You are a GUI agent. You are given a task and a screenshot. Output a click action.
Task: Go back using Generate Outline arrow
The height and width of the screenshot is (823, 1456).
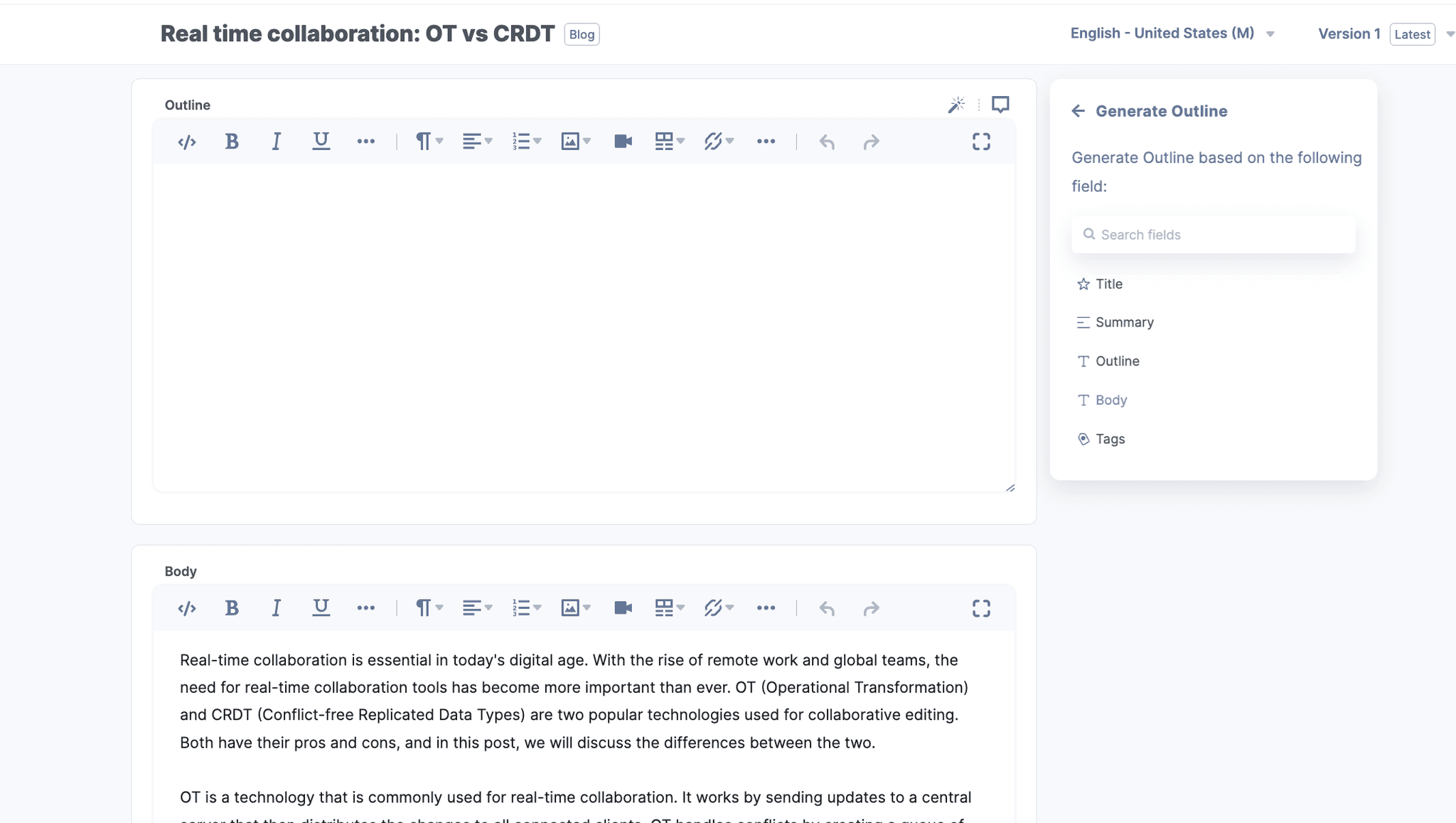(1078, 111)
